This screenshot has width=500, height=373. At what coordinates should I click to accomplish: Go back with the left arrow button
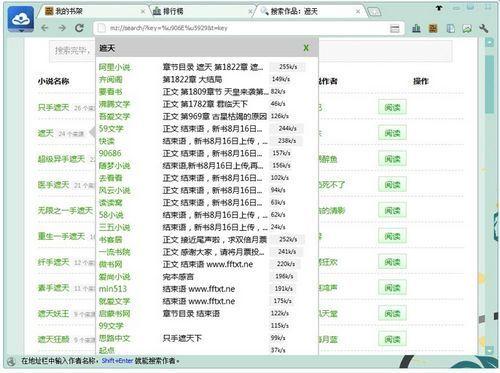pos(45,28)
